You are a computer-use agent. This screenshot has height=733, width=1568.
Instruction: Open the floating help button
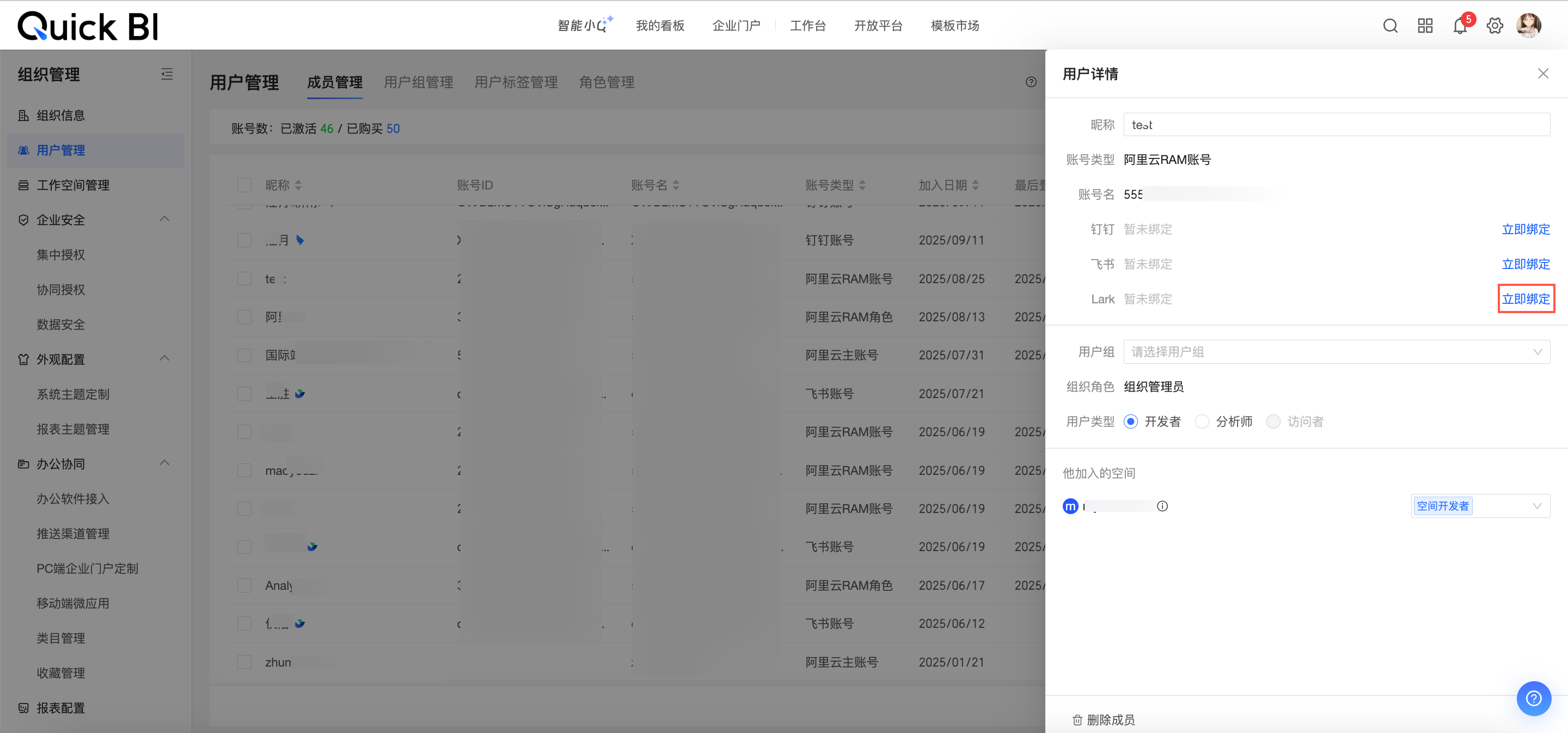coord(1533,698)
